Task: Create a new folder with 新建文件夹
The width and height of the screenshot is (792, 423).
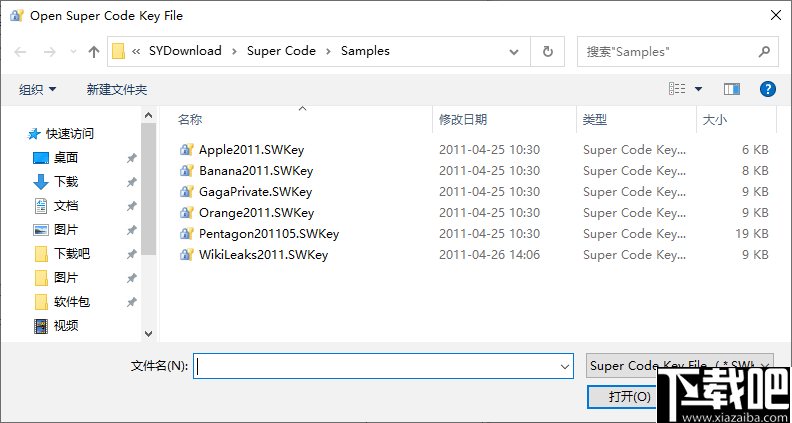Action: pyautogui.click(x=117, y=90)
